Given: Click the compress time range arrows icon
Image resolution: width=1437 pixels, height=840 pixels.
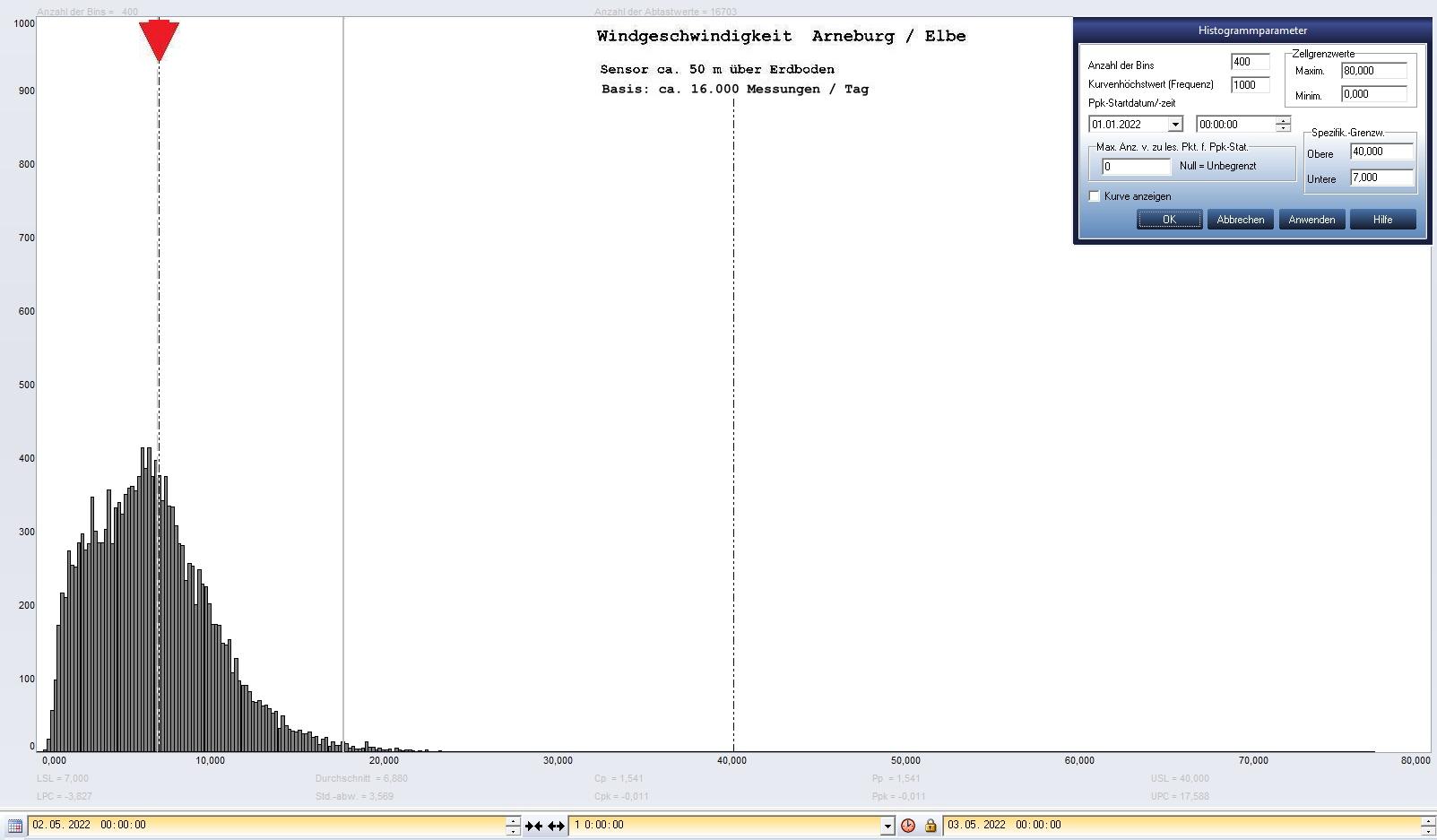Looking at the screenshot, I should 533,826.
